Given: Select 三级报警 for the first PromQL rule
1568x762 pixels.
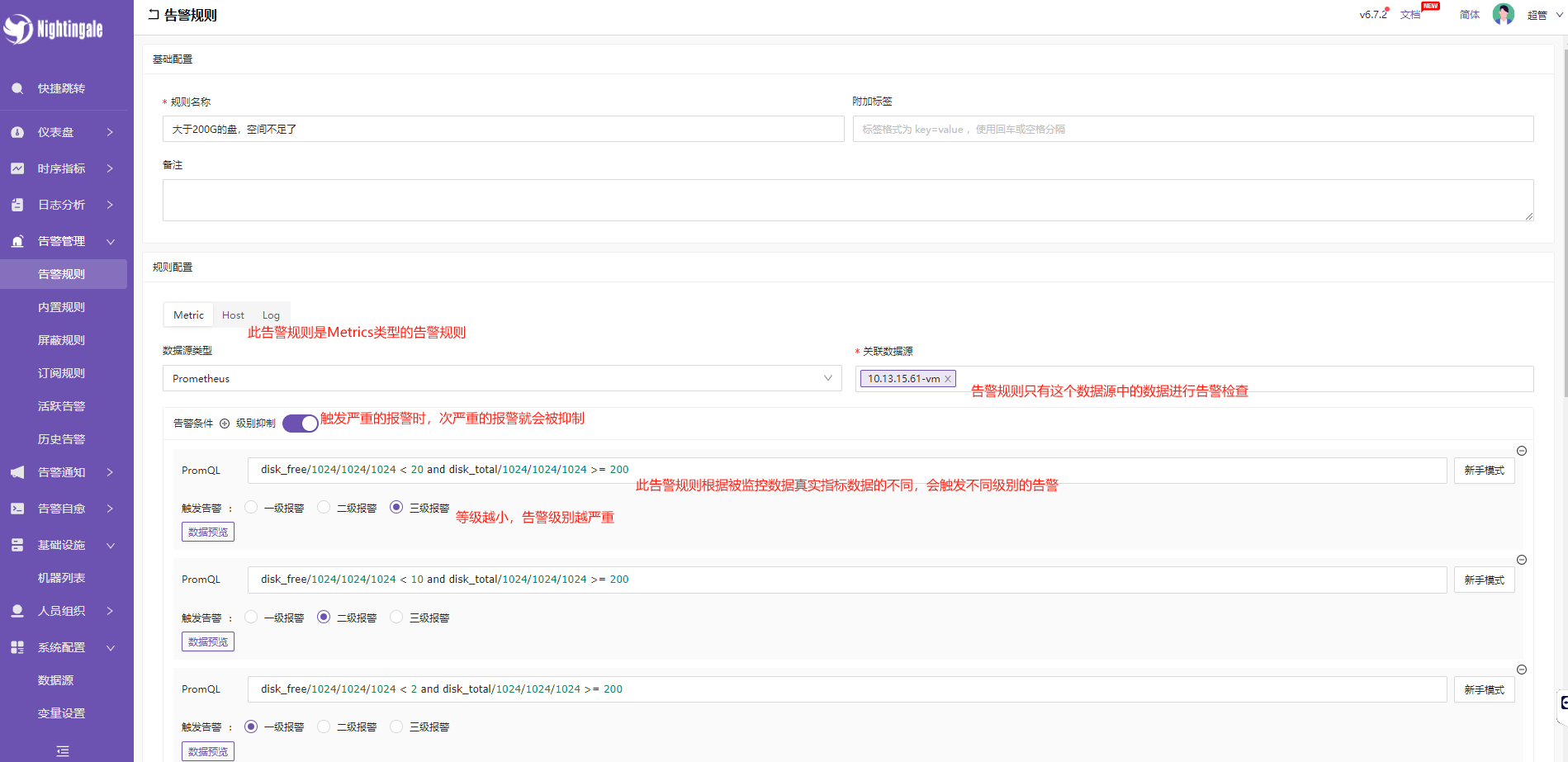Looking at the screenshot, I should point(396,507).
